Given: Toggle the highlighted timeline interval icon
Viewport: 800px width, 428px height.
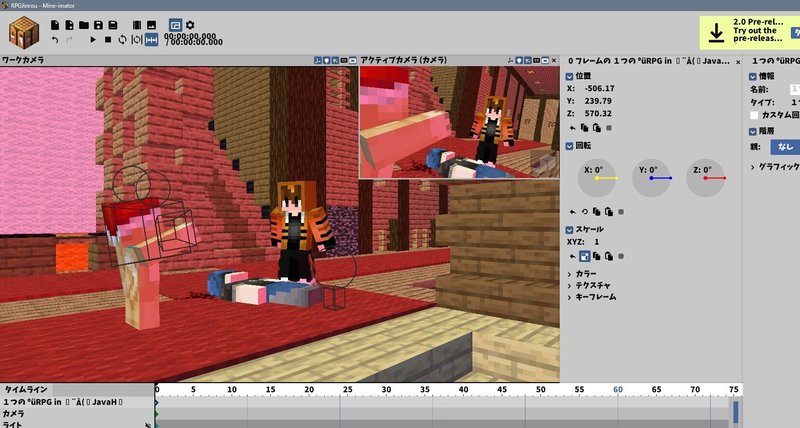Looking at the screenshot, I should pos(152,39).
